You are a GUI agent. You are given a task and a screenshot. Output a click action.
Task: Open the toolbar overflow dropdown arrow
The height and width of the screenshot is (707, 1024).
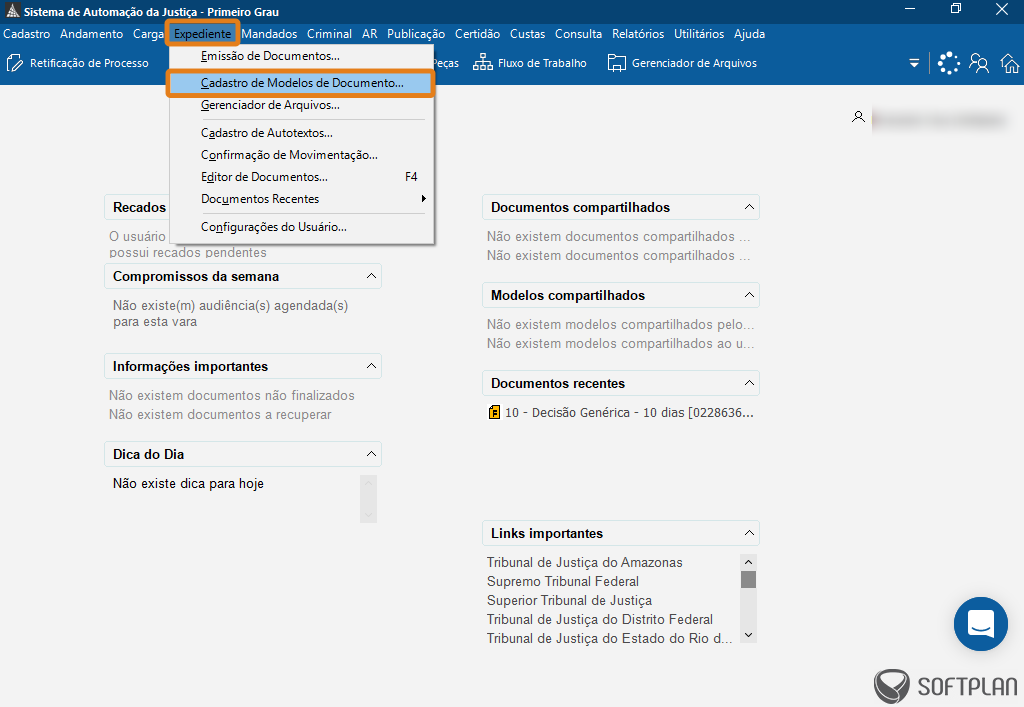coord(914,63)
